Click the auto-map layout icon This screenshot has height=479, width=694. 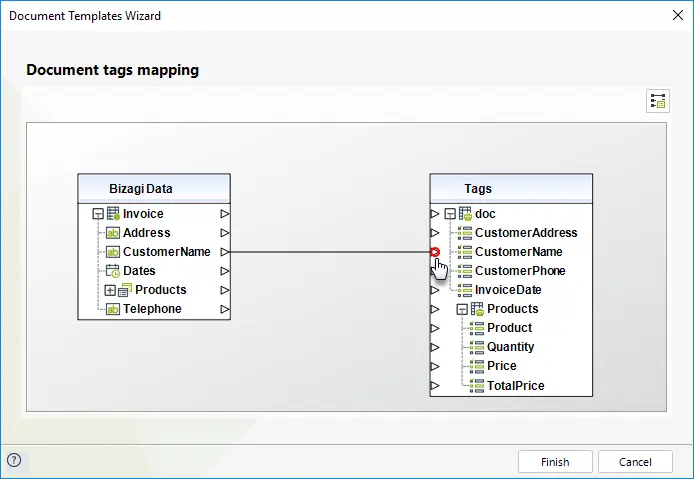point(658,101)
